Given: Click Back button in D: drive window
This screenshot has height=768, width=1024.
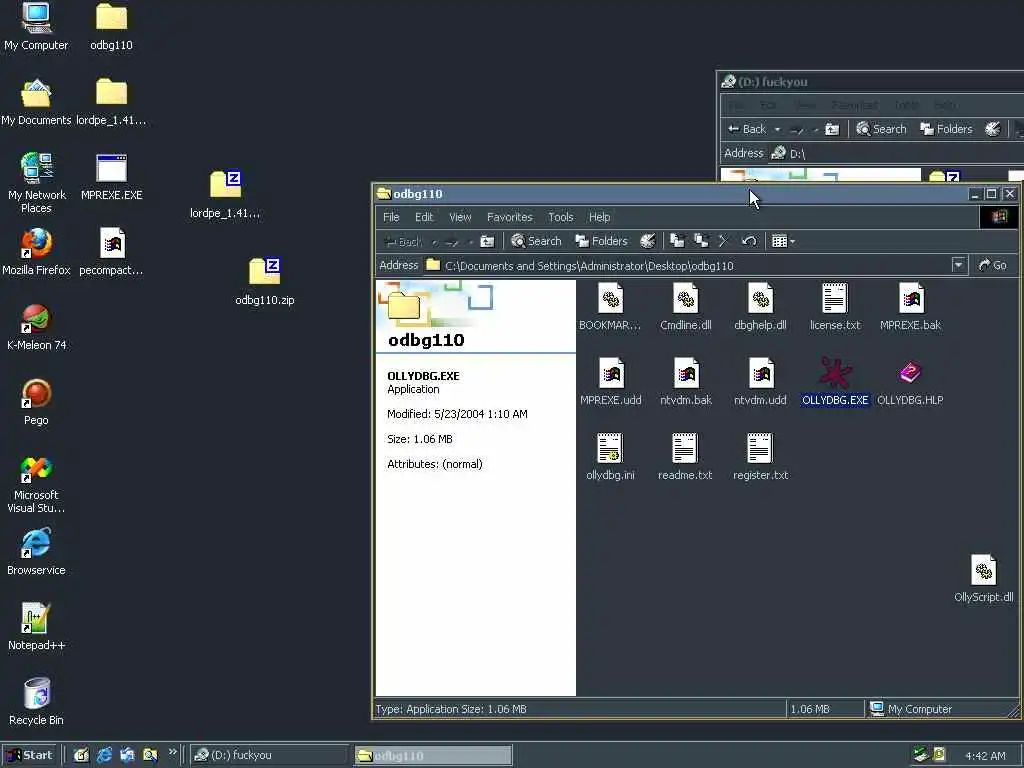Looking at the screenshot, I should point(746,129).
